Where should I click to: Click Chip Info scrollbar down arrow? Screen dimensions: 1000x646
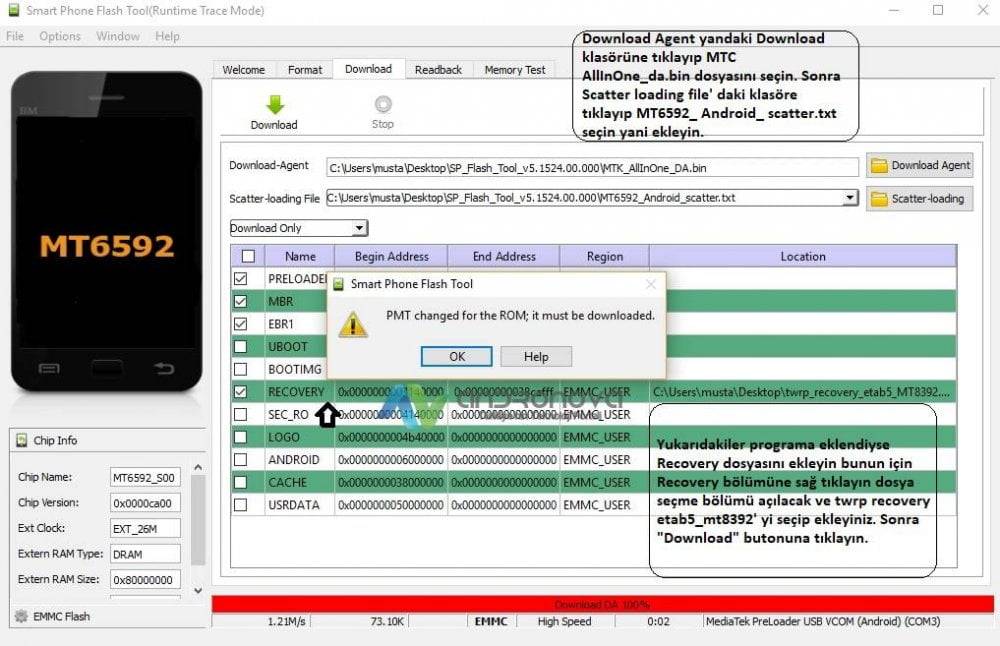coord(198,591)
